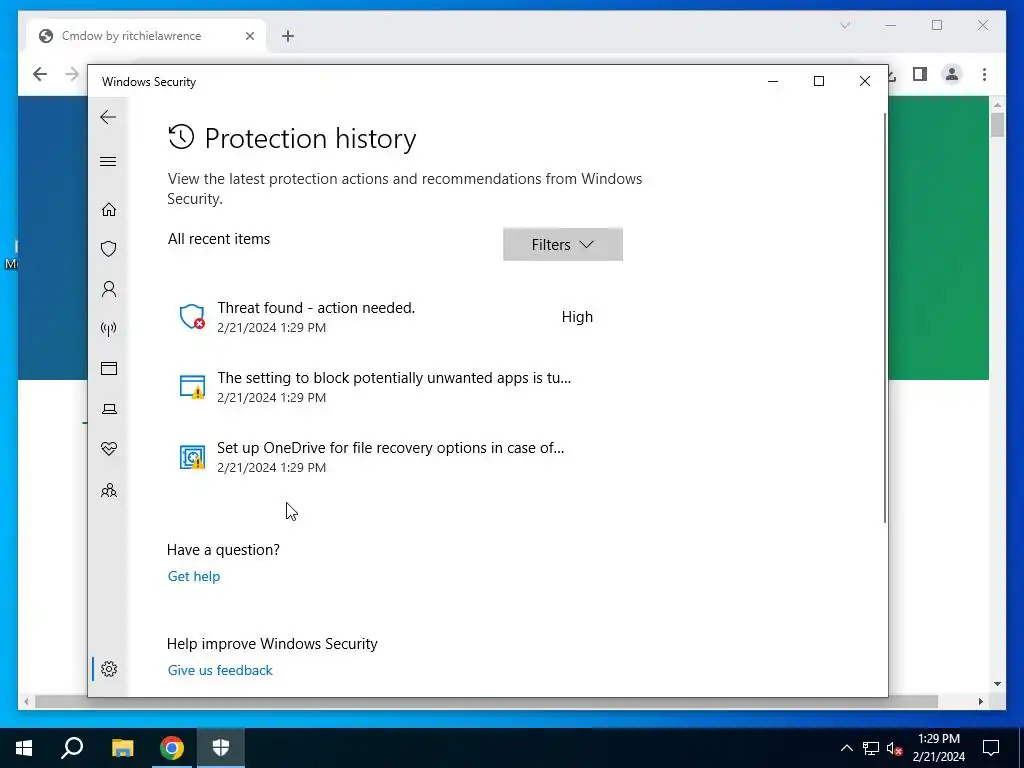
Task: Open a new Chrome tab
Action: (288, 36)
